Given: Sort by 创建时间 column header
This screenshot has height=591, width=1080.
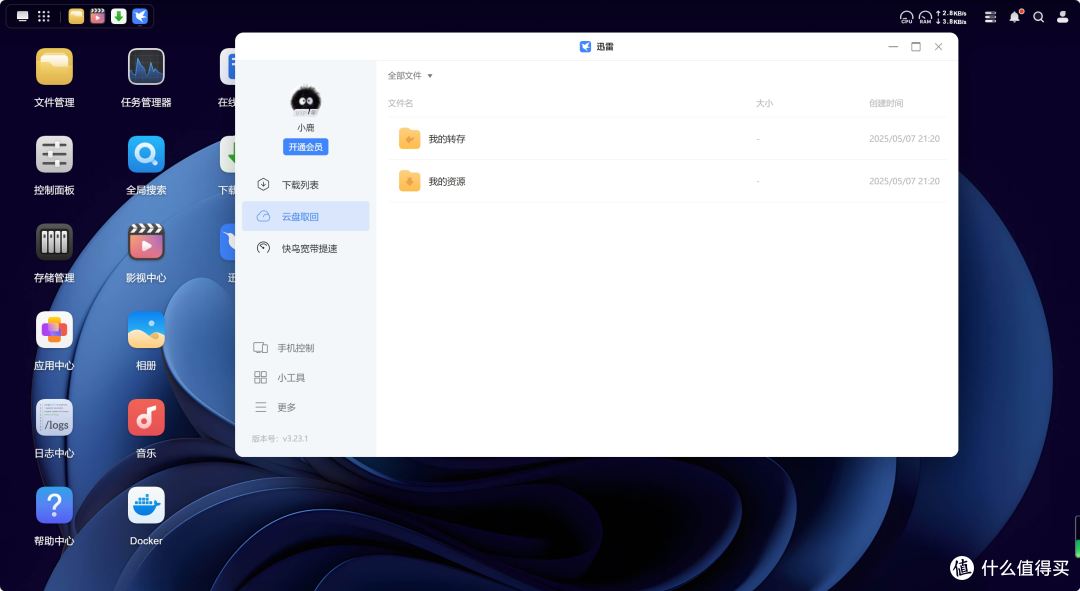Looking at the screenshot, I should pos(886,103).
